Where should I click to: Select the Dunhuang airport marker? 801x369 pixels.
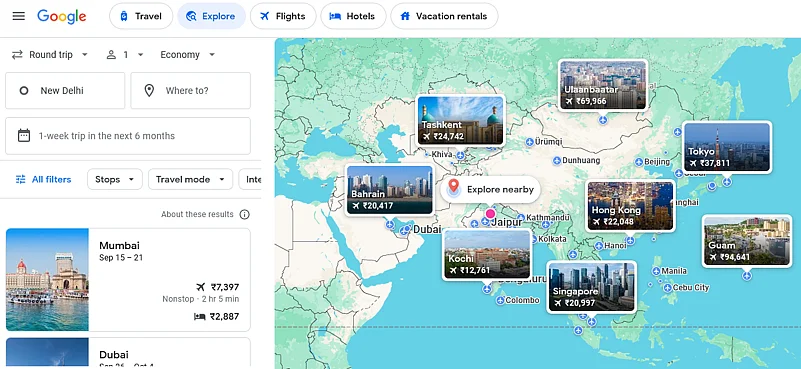click(556, 160)
